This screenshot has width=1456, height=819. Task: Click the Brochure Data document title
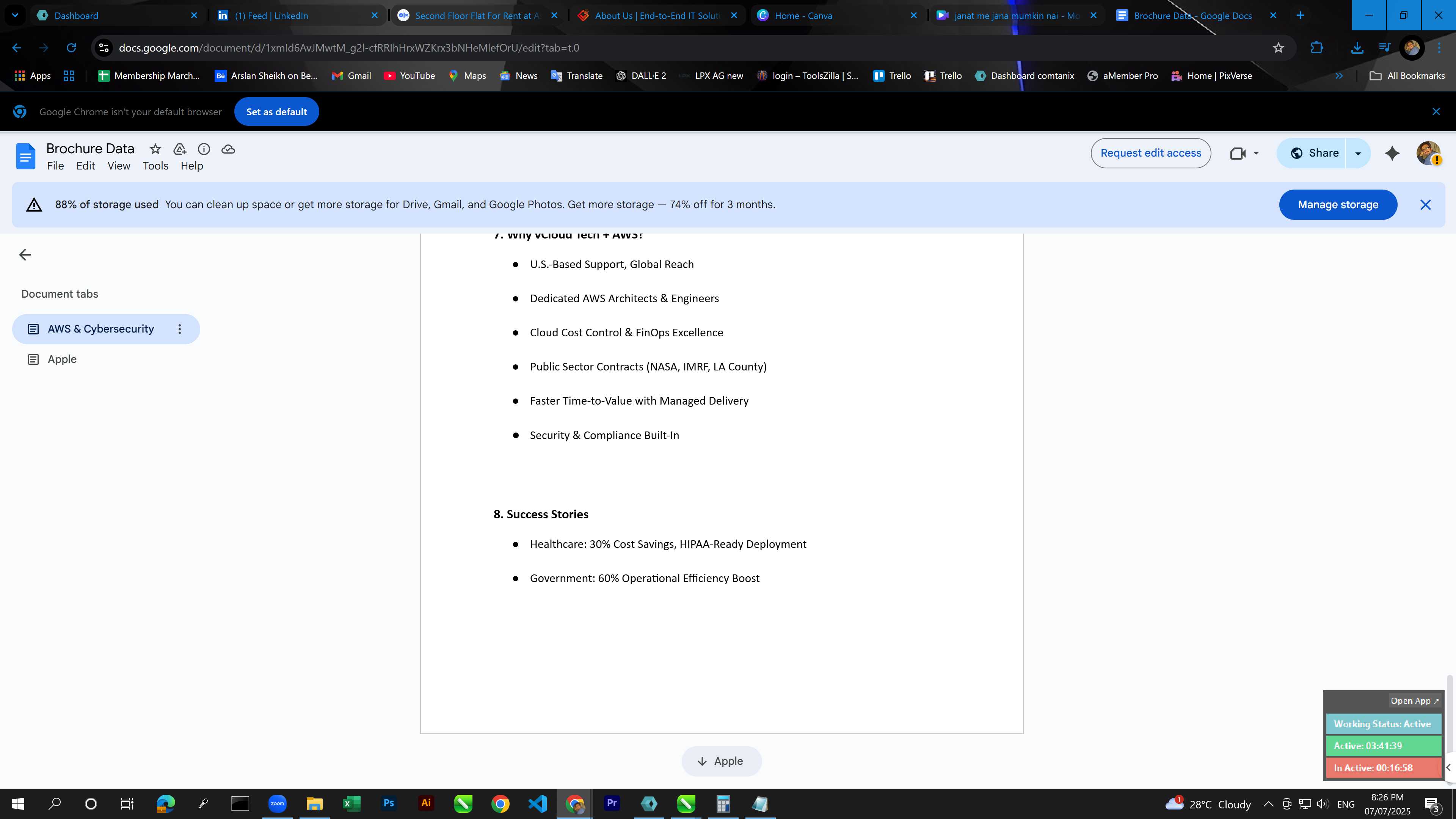91,149
